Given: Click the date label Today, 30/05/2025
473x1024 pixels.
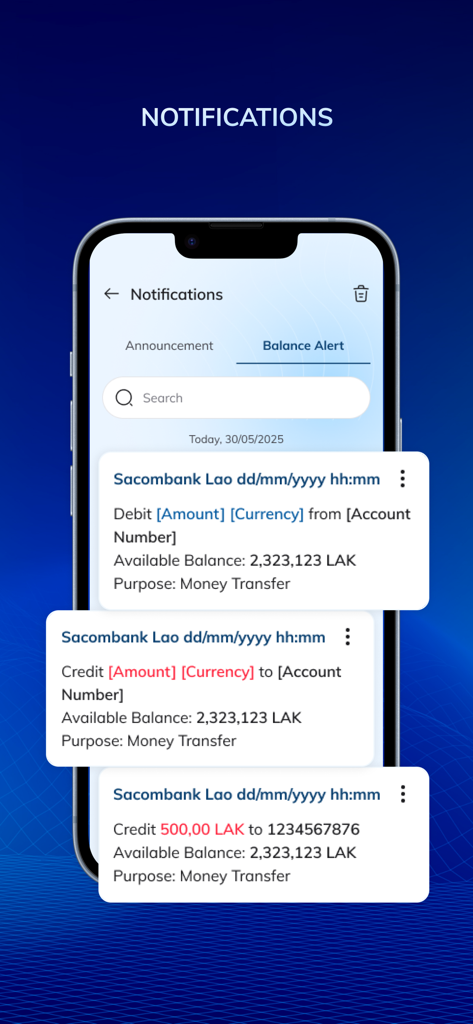Looking at the screenshot, I should (x=236, y=440).
